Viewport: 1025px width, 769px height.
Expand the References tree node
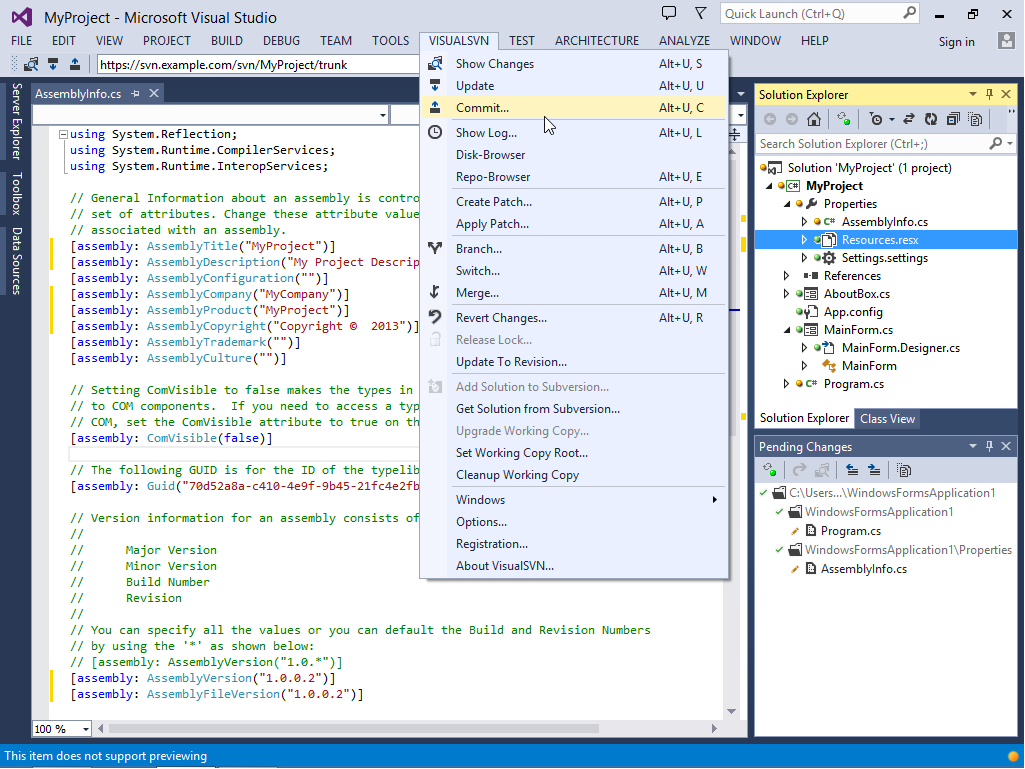pos(786,276)
